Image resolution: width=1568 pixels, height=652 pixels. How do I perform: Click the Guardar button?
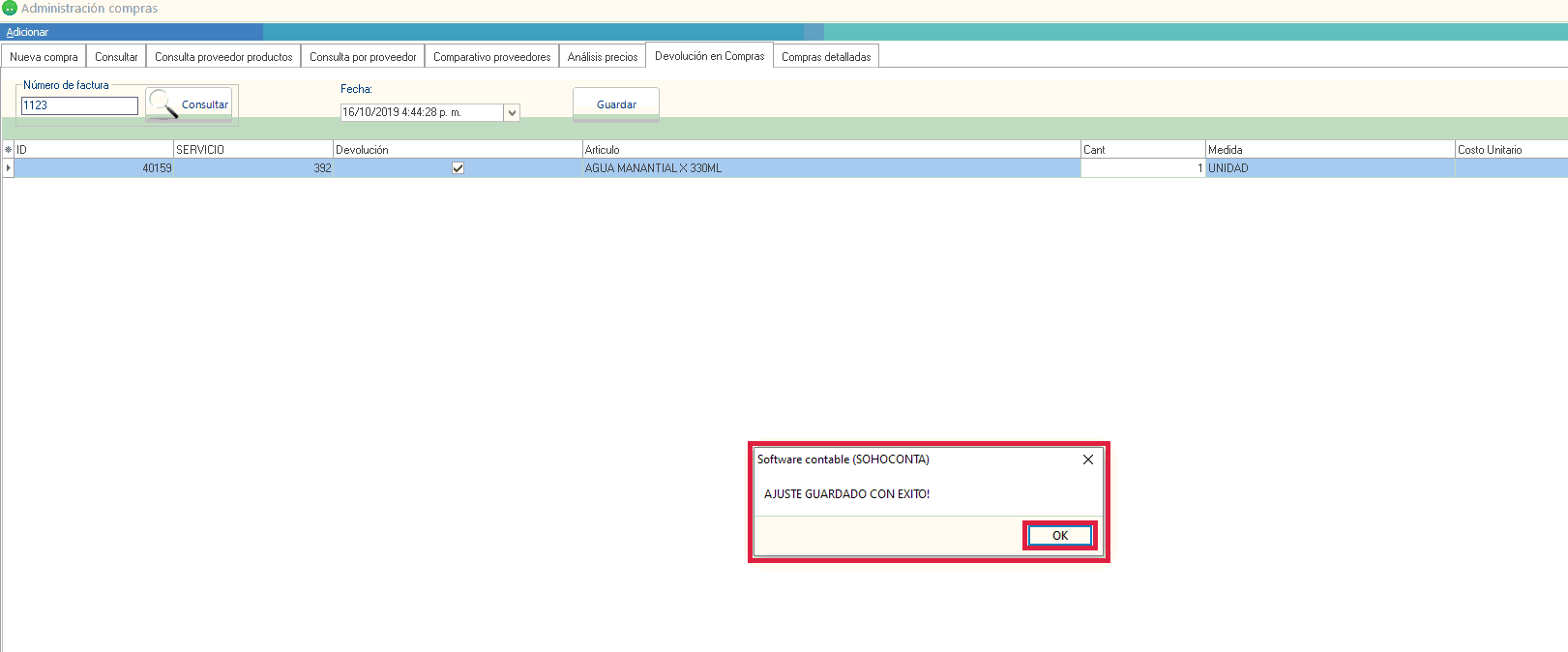point(615,104)
